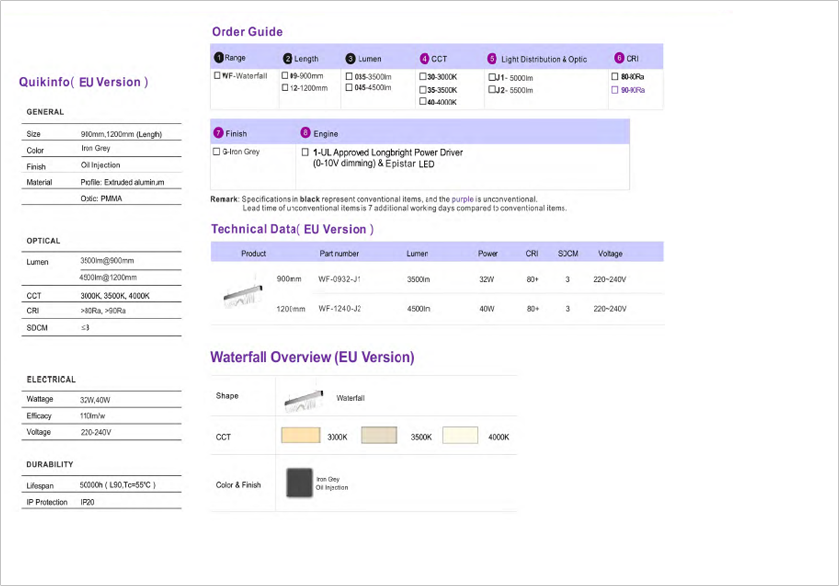Click the number 1 Range circle icon
Image resolution: width=839 pixels, height=586 pixels.
click(x=219, y=59)
